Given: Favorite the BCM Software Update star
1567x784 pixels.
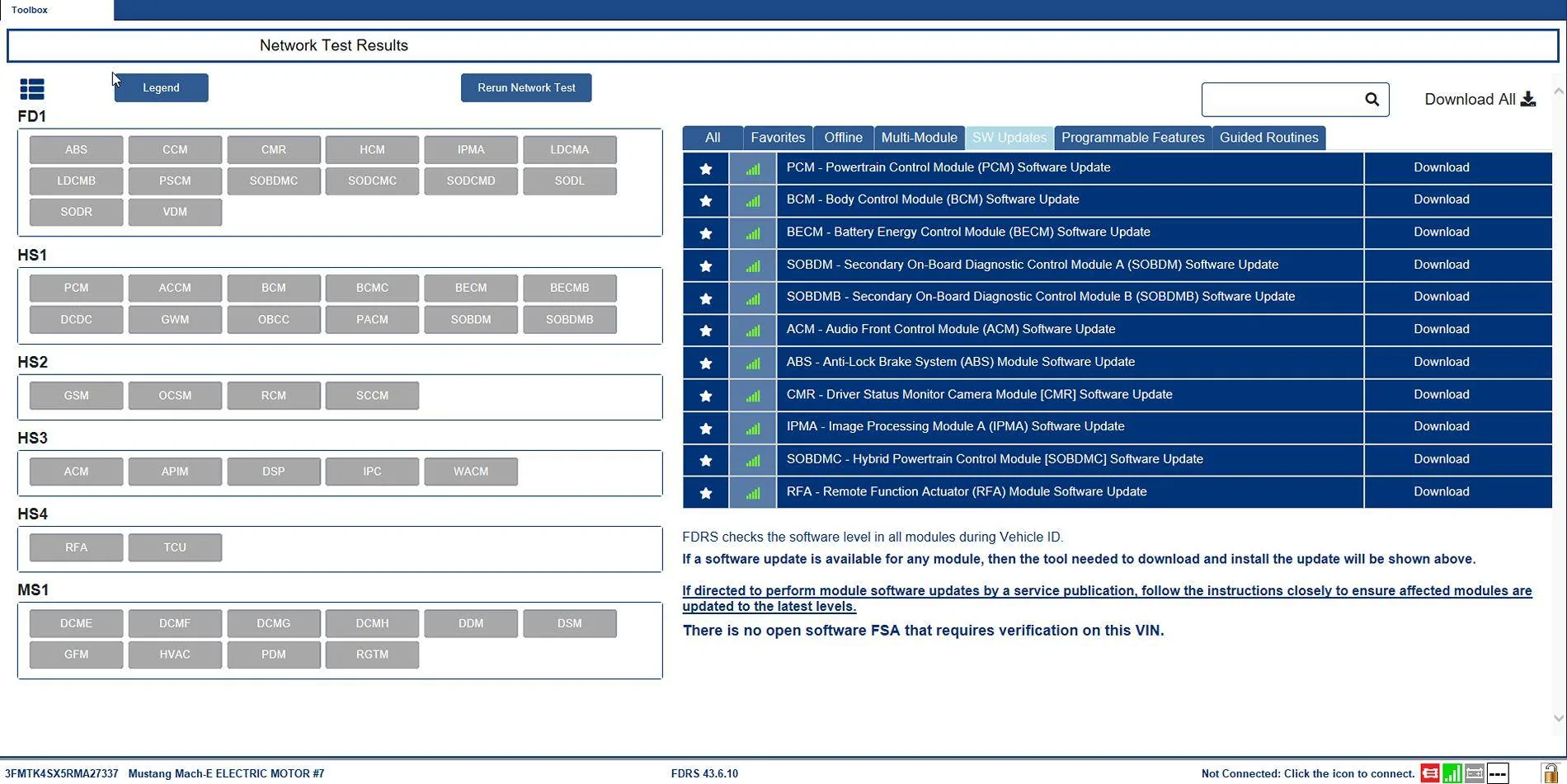Looking at the screenshot, I should coord(705,200).
